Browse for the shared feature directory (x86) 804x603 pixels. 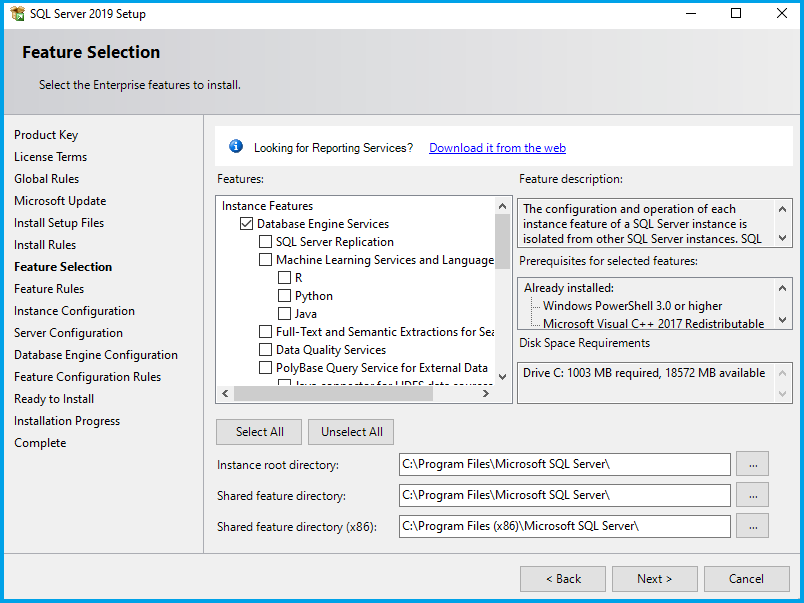click(752, 526)
